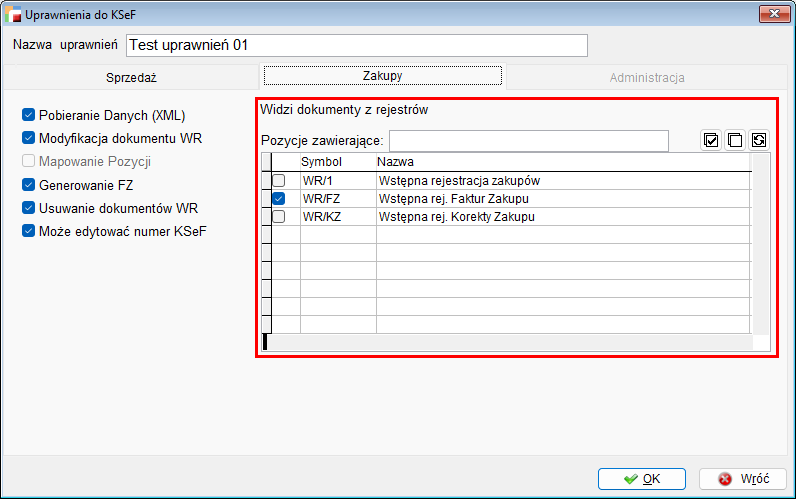Image resolution: width=796 pixels, height=499 pixels.
Task: Focus the Pozycje zawierające filter field
Action: click(528, 141)
